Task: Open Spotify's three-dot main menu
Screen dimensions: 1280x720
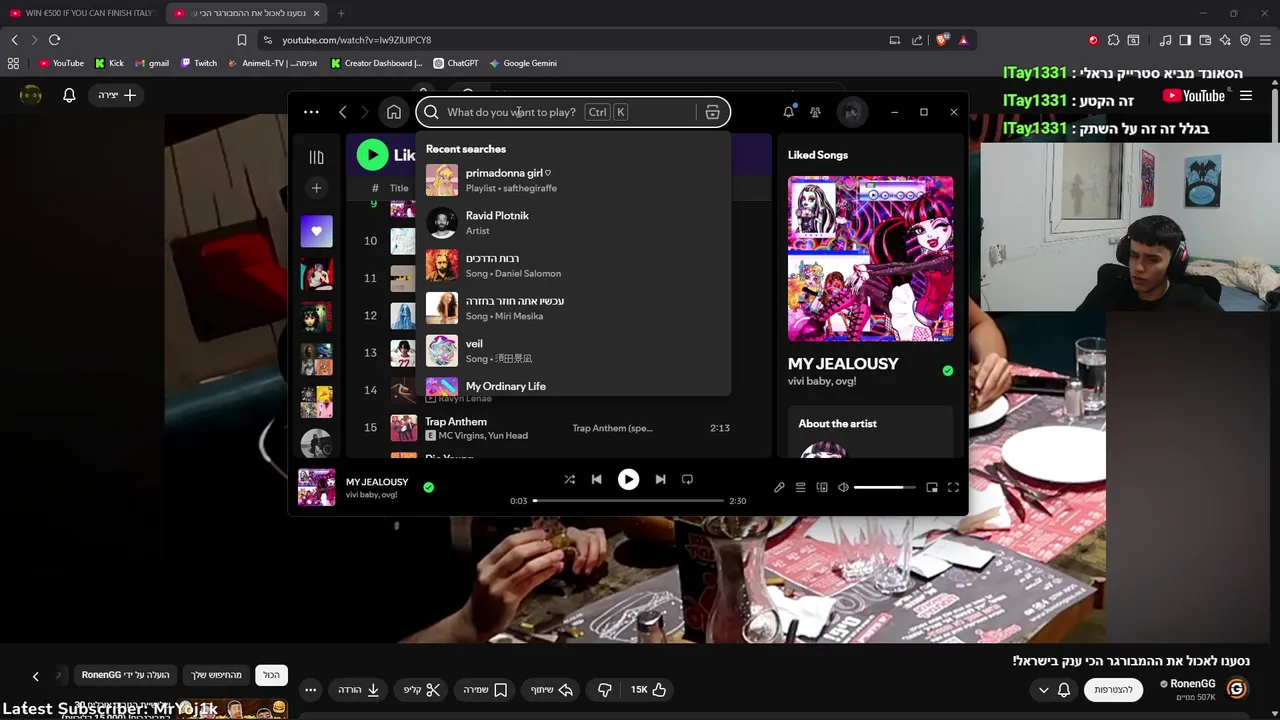Action: point(311,112)
